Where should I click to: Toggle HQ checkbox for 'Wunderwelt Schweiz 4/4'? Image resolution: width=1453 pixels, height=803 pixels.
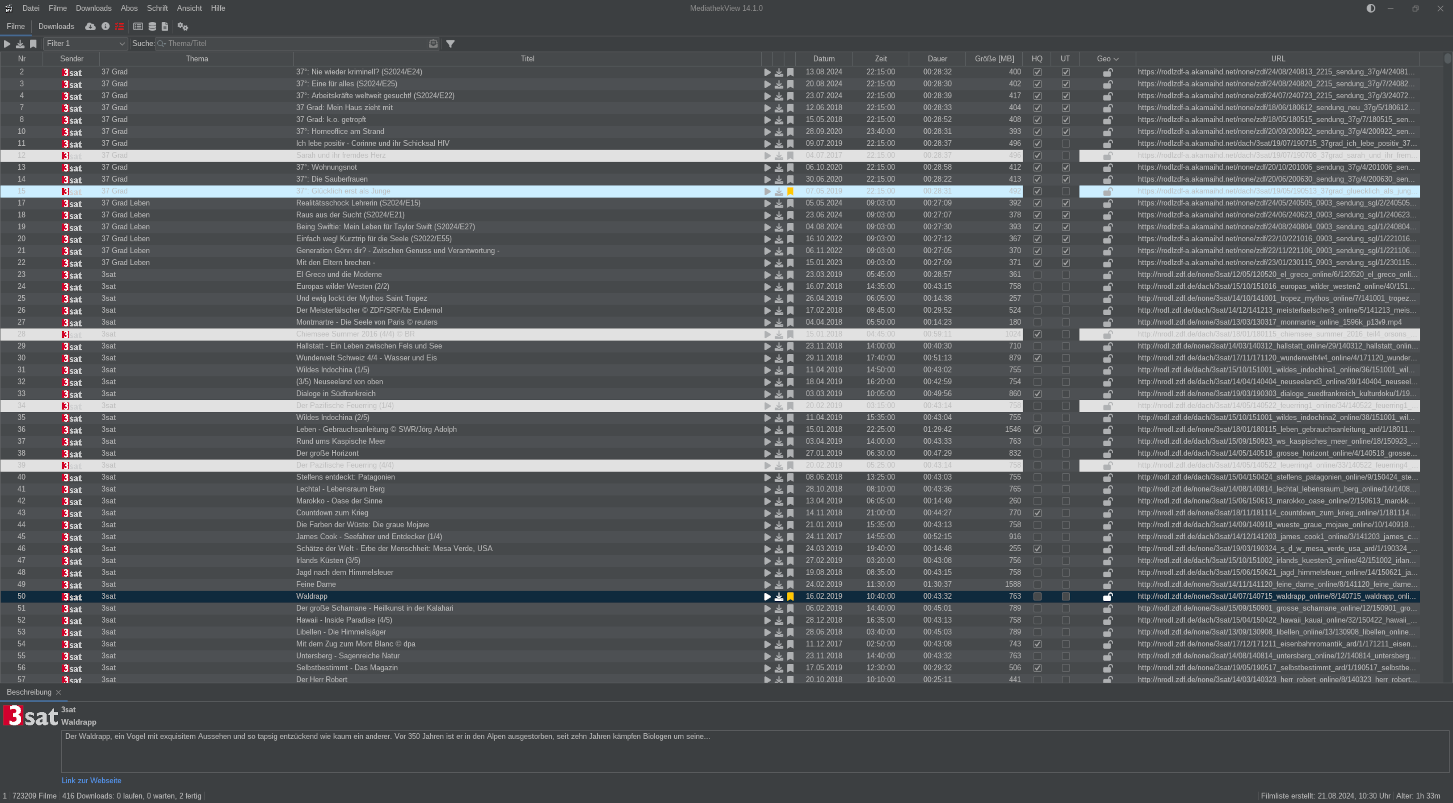(x=1037, y=358)
